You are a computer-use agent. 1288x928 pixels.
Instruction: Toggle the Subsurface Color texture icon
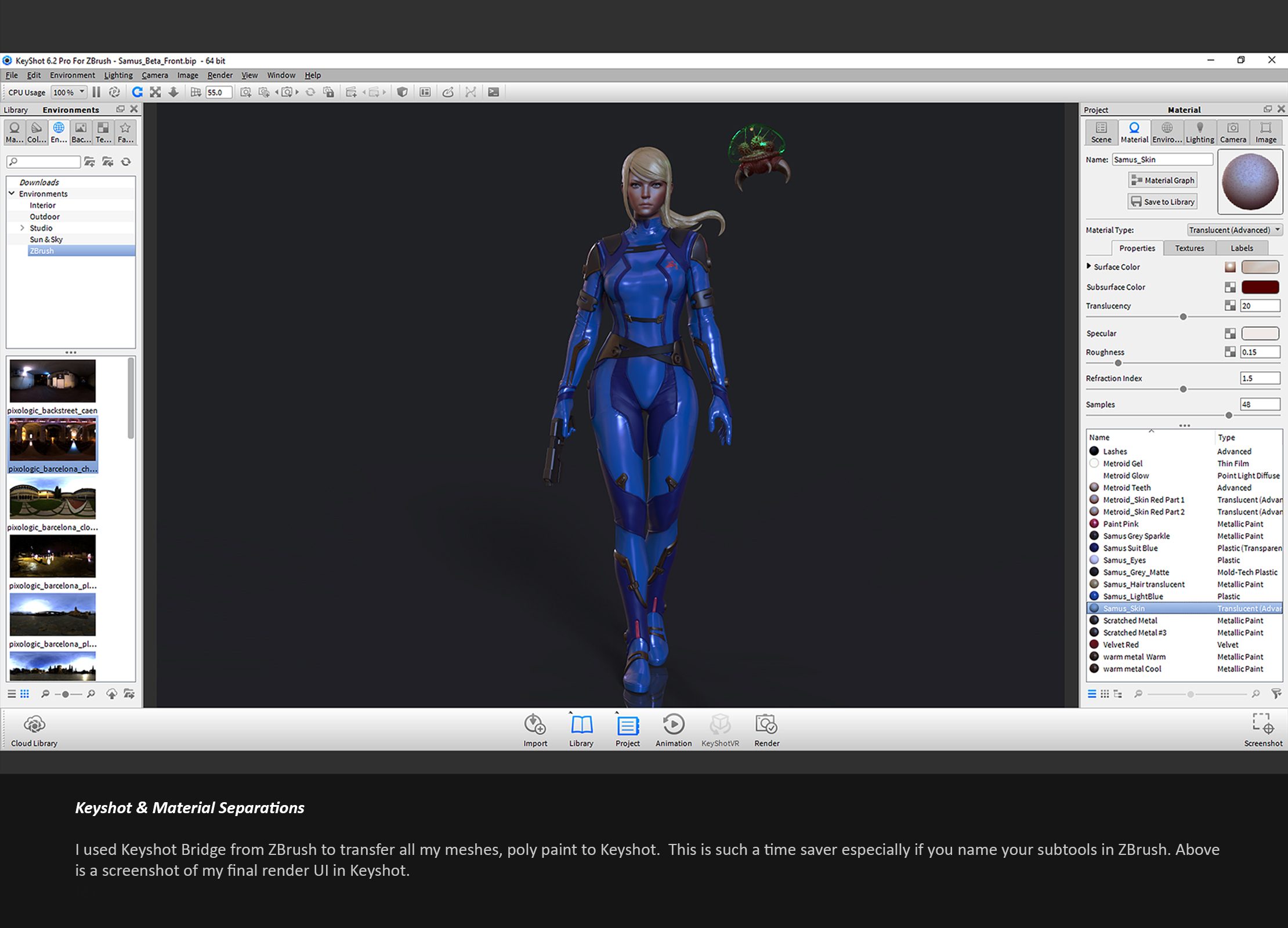click(x=1230, y=287)
